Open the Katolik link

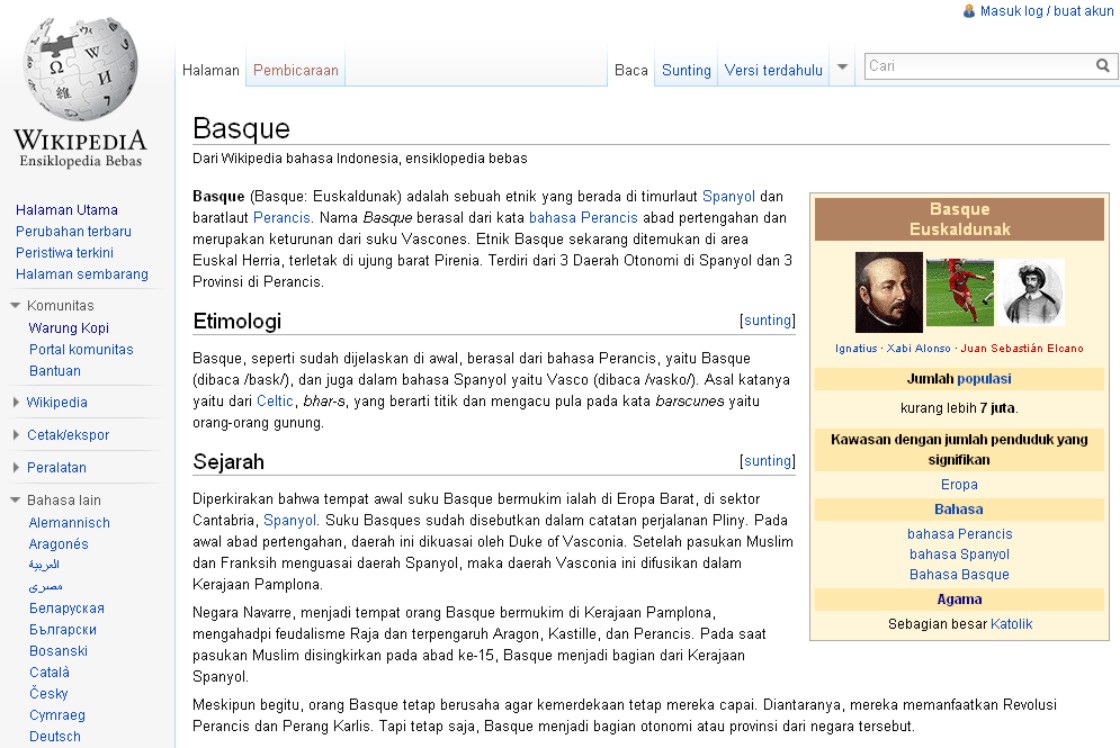coord(1011,624)
